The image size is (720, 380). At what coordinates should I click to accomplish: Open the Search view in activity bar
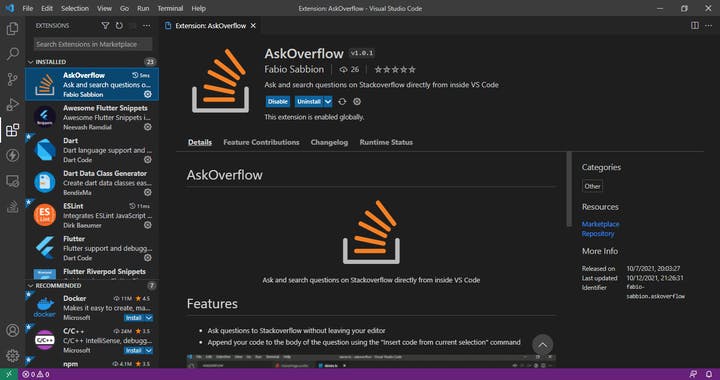[12, 54]
